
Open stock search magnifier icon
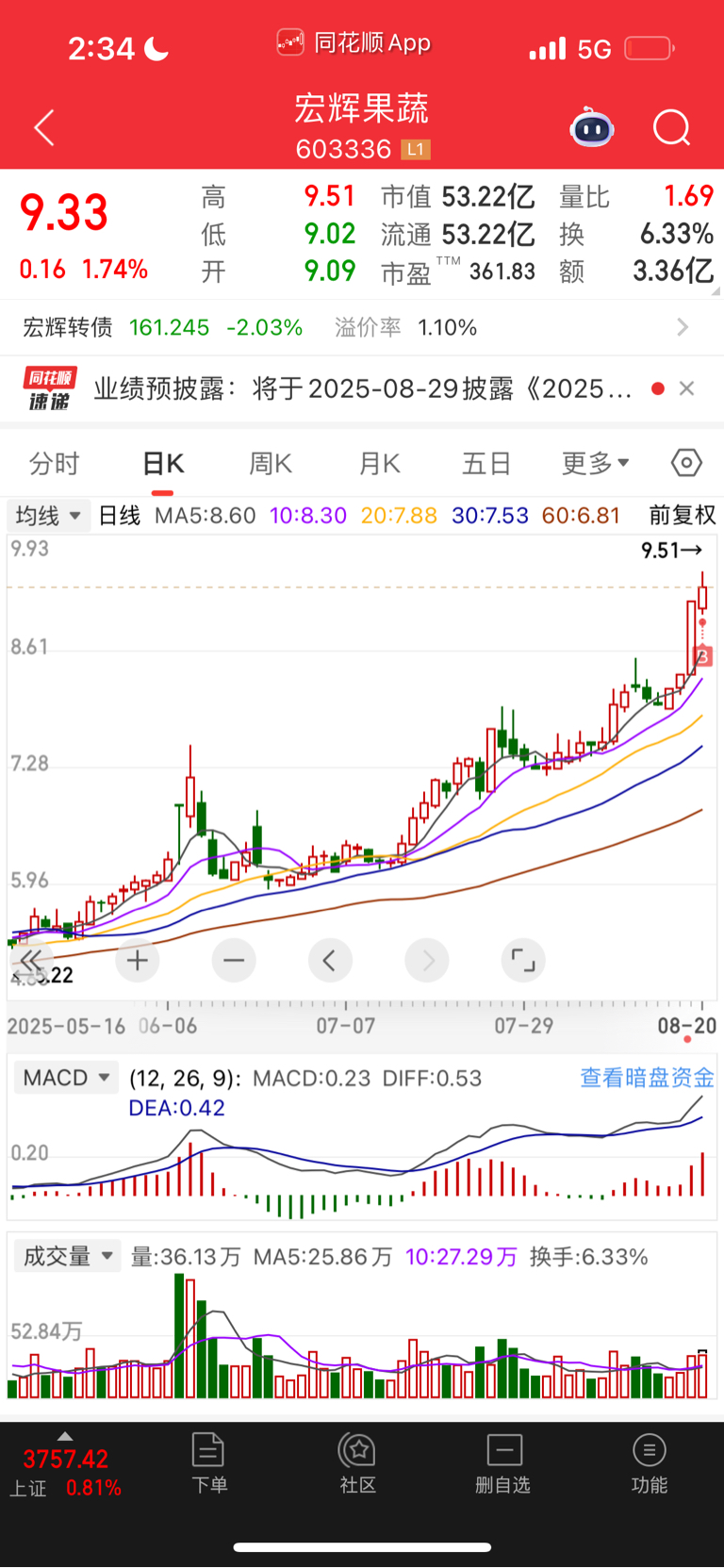coord(671,127)
